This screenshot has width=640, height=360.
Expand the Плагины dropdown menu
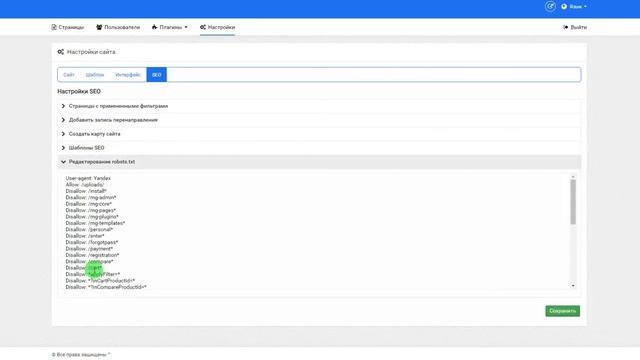tap(169, 27)
